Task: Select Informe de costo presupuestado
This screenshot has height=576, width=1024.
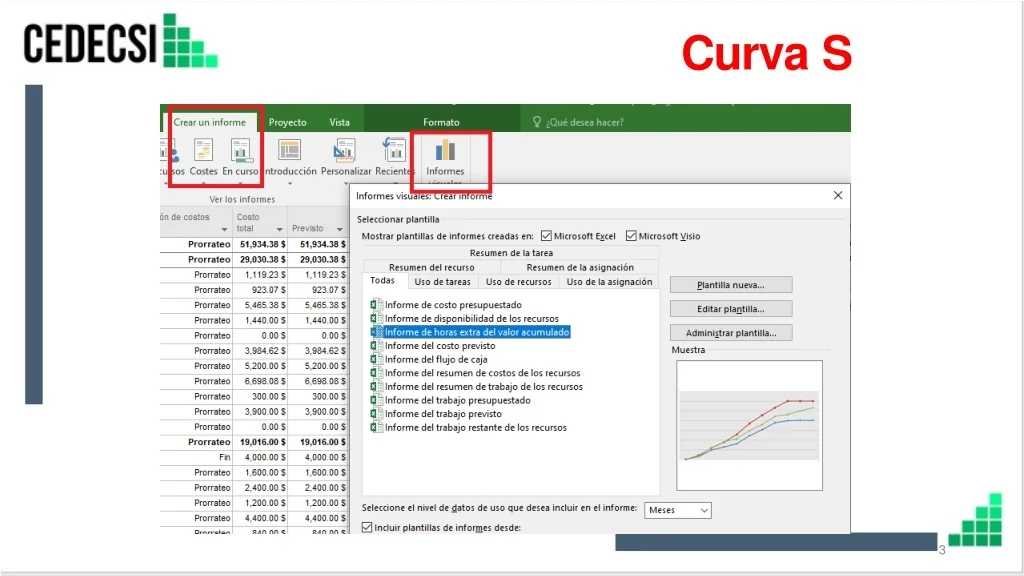Action: pyautogui.click(x=453, y=304)
